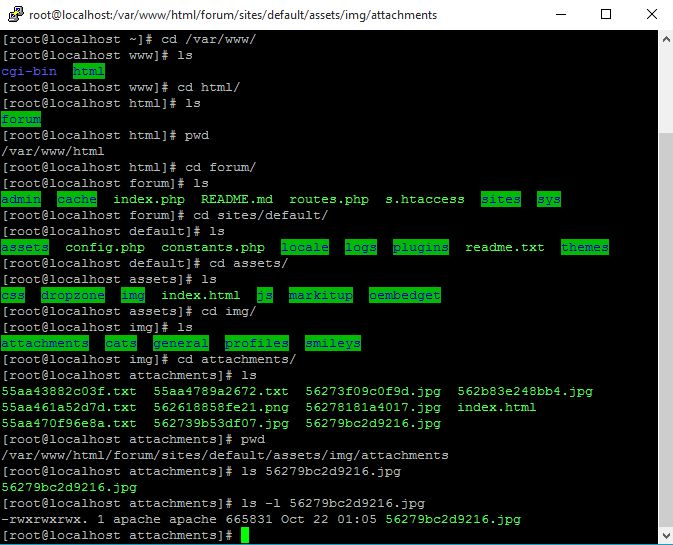Select the highlighted logs directory
Image resolution: width=673 pixels, height=545 pixels.
(x=361, y=247)
